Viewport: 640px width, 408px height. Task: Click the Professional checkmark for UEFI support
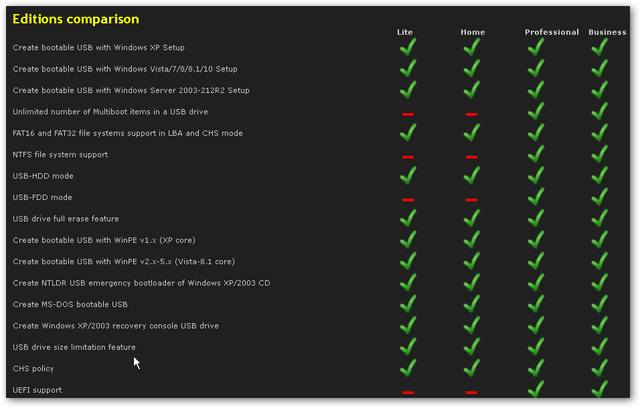coord(536,388)
